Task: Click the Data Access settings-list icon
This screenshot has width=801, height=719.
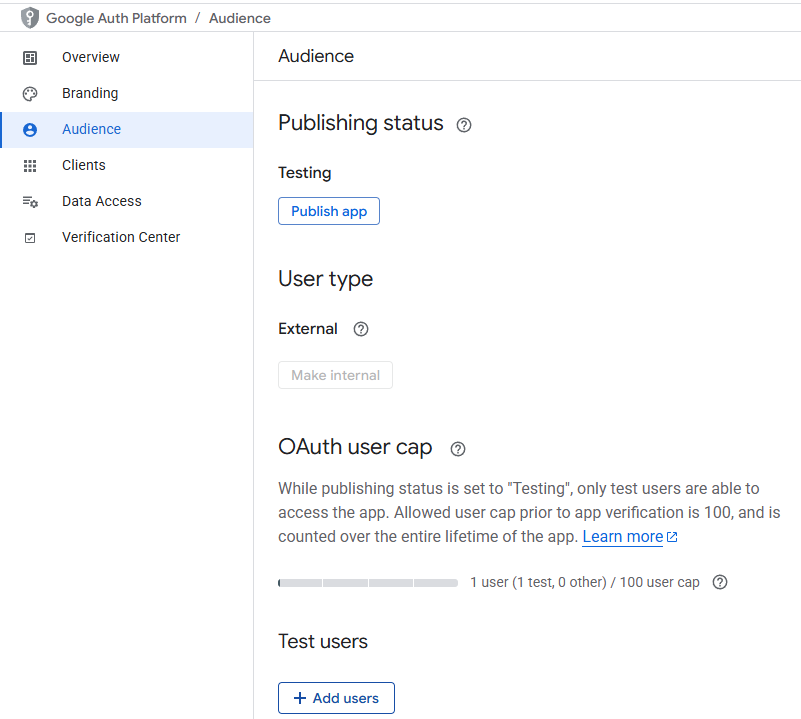Action: [30, 202]
